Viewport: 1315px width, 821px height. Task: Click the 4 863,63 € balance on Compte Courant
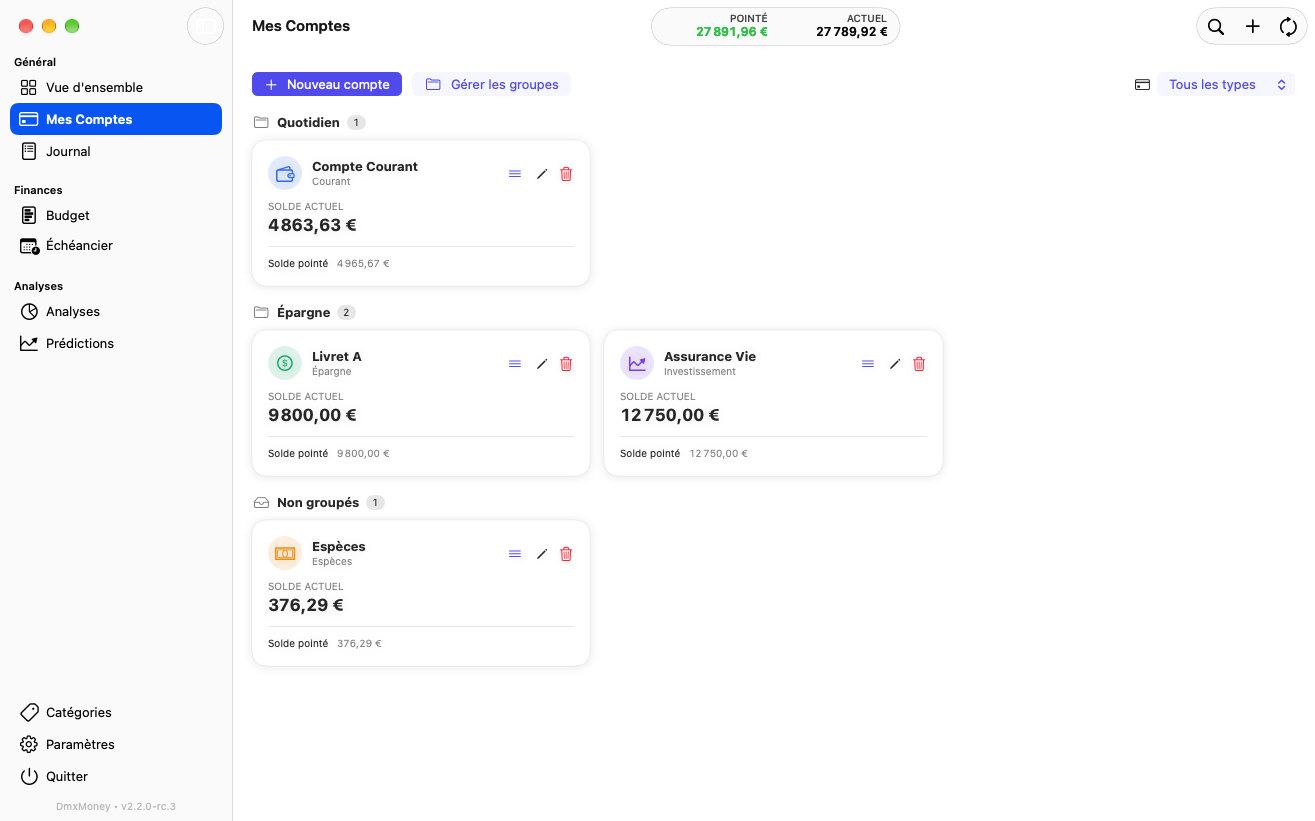(312, 225)
